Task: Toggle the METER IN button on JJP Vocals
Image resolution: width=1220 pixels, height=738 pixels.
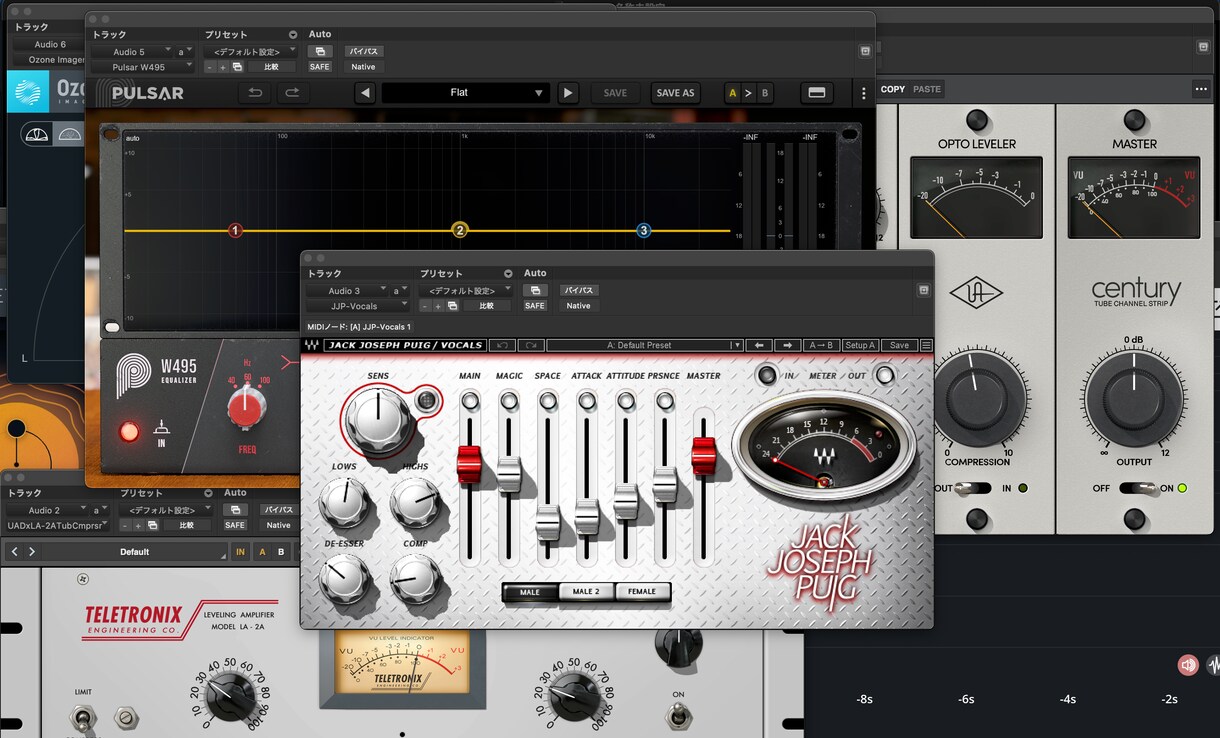Action: pos(766,375)
